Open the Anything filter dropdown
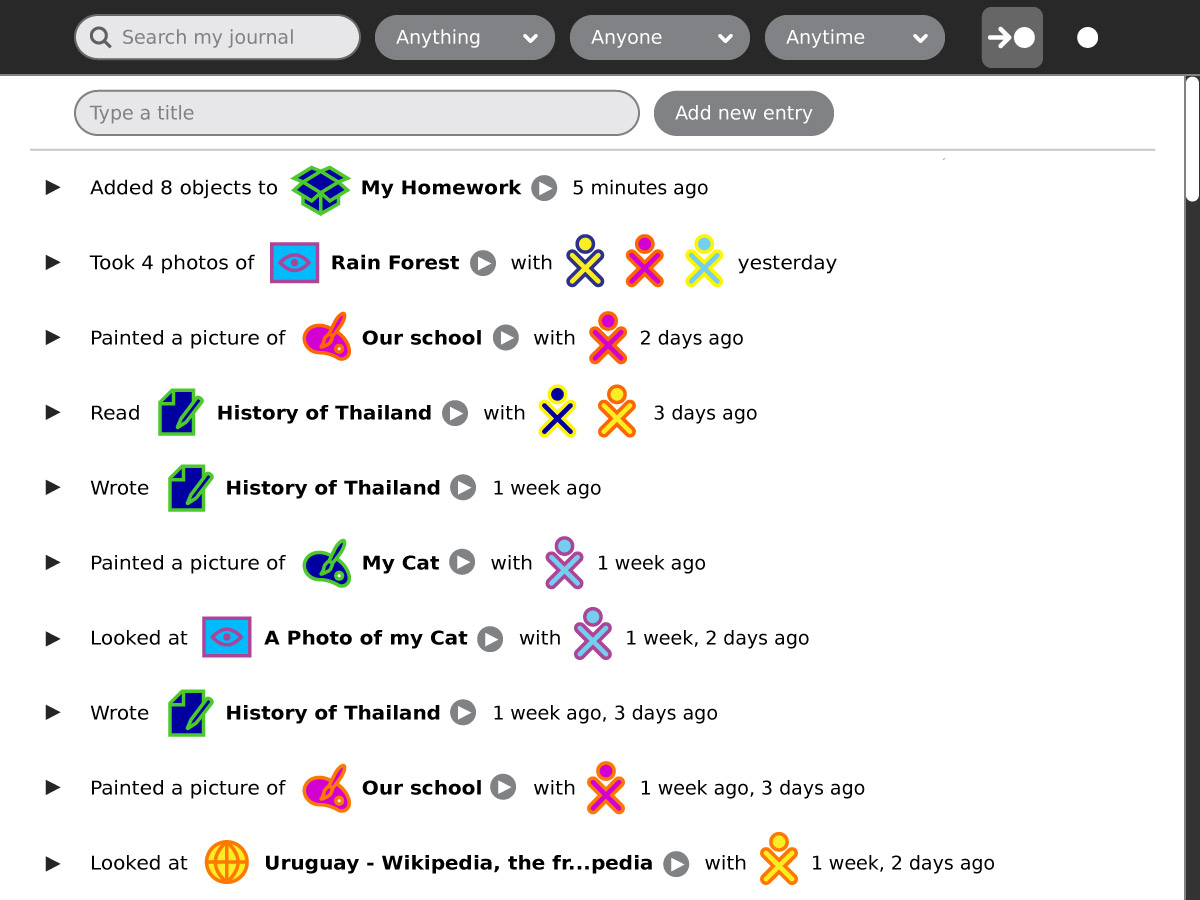 coord(465,38)
